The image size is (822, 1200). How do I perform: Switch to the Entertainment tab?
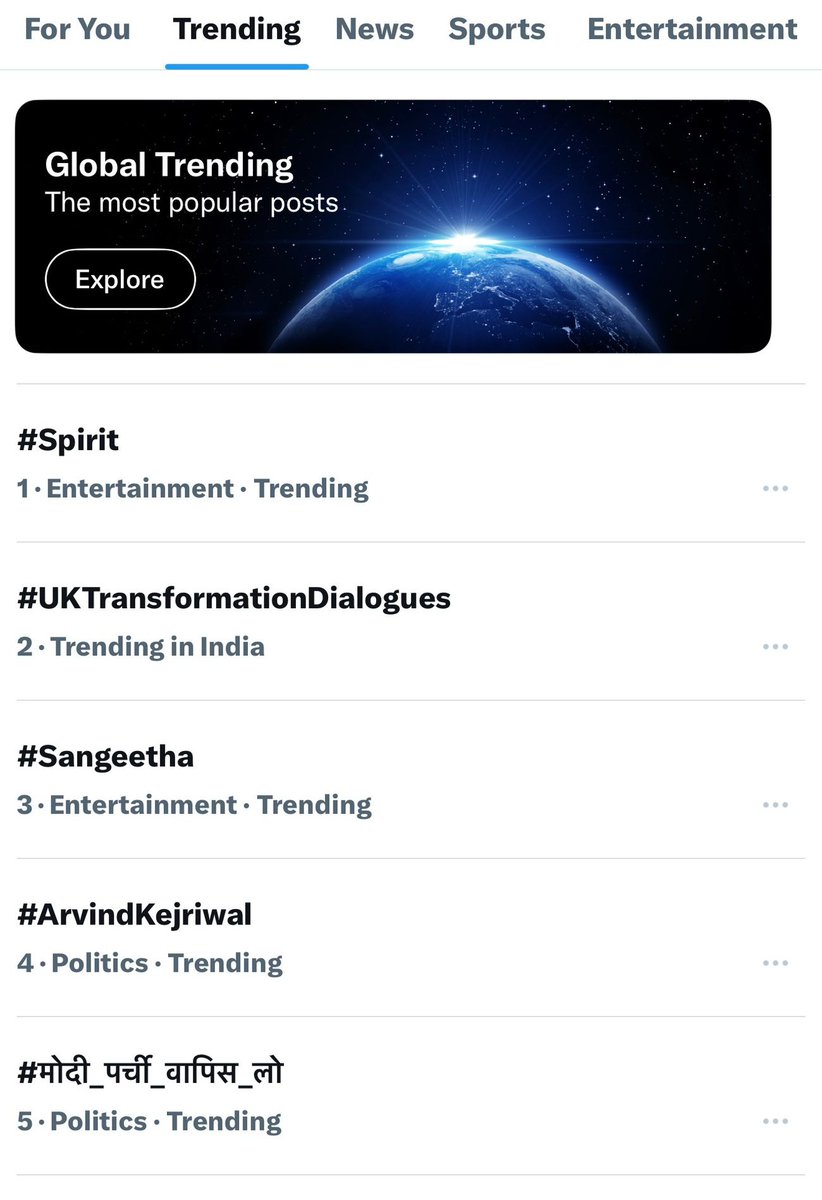pyautogui.click(x=692, y=30)
